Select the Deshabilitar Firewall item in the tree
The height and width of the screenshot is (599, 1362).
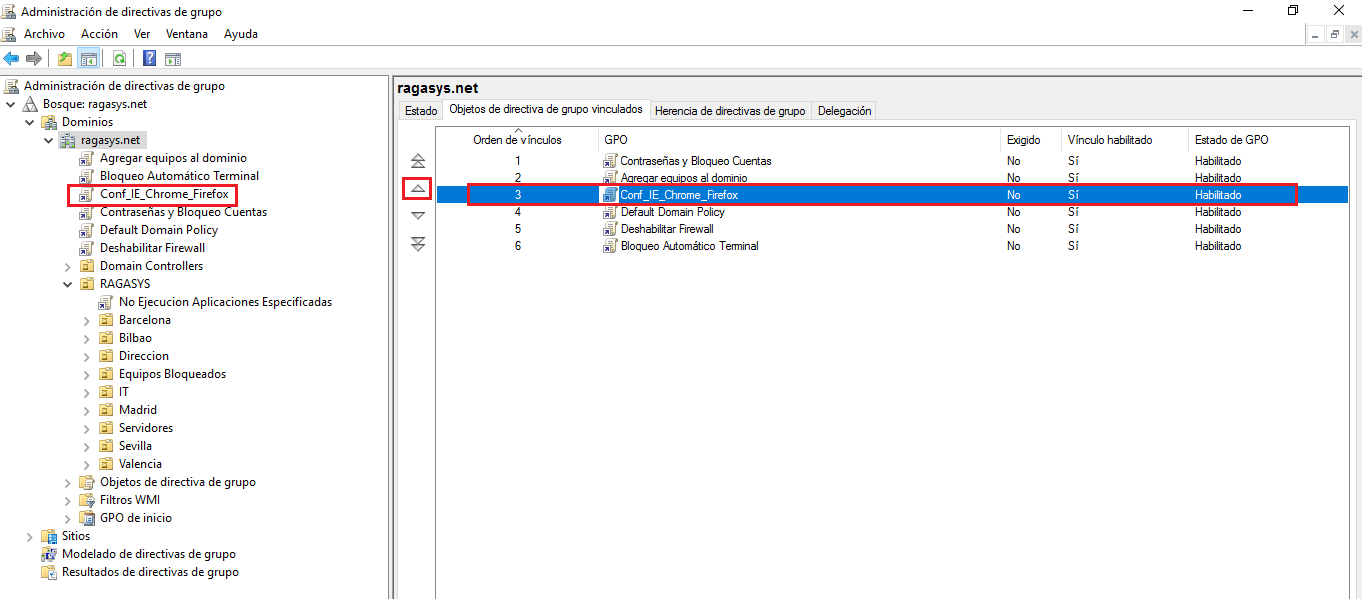pyautogui.click(x=154, y=247)
